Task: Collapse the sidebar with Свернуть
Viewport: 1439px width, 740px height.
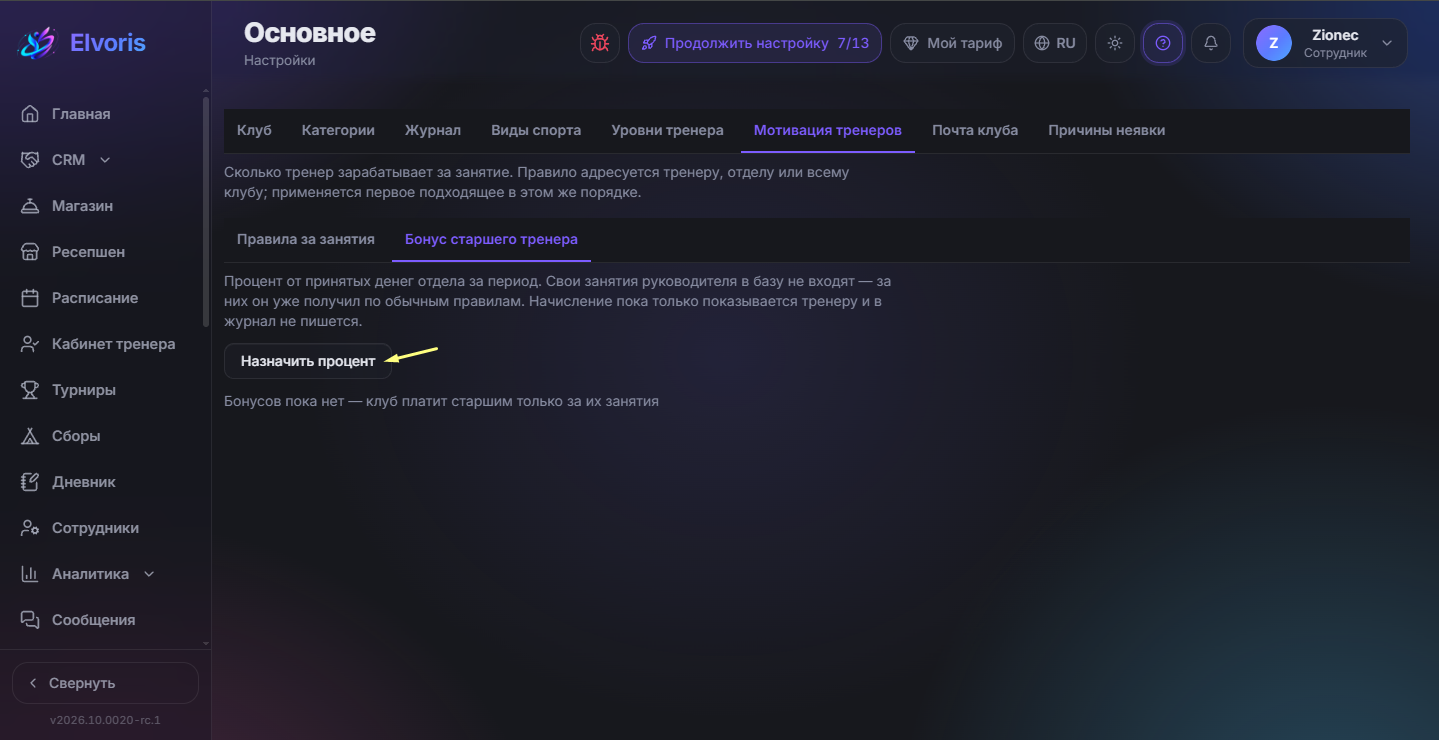Action: 105,683
